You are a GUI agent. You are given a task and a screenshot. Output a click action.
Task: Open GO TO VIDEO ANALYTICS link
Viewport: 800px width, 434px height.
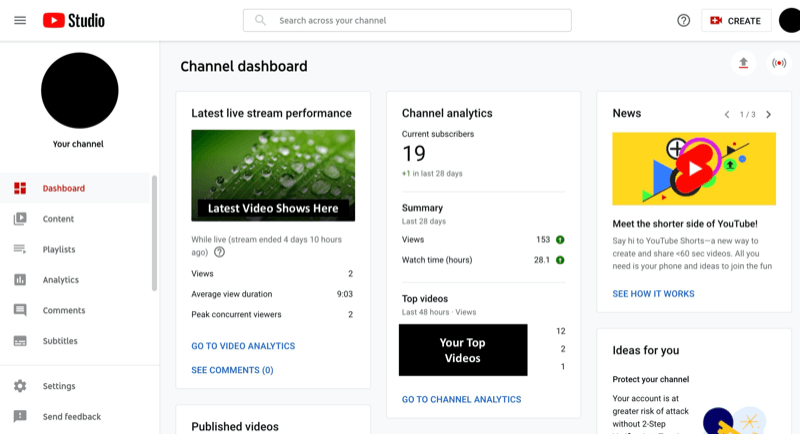(243, 346)
